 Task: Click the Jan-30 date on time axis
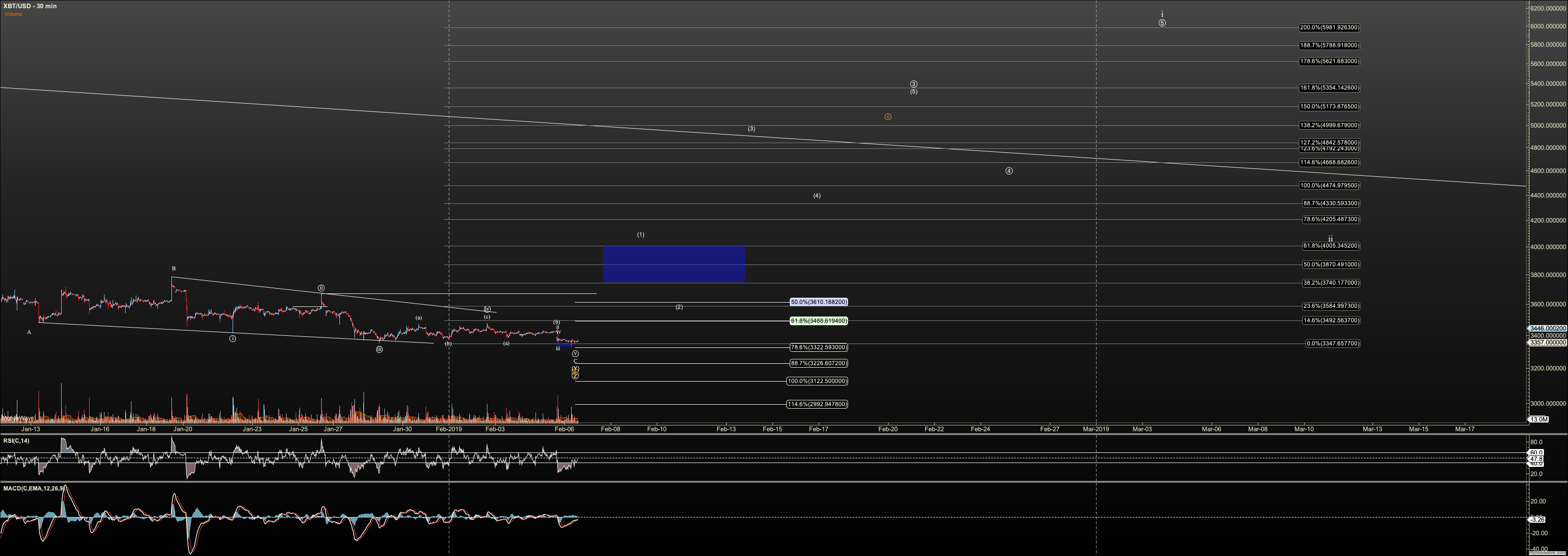point(402,429)
